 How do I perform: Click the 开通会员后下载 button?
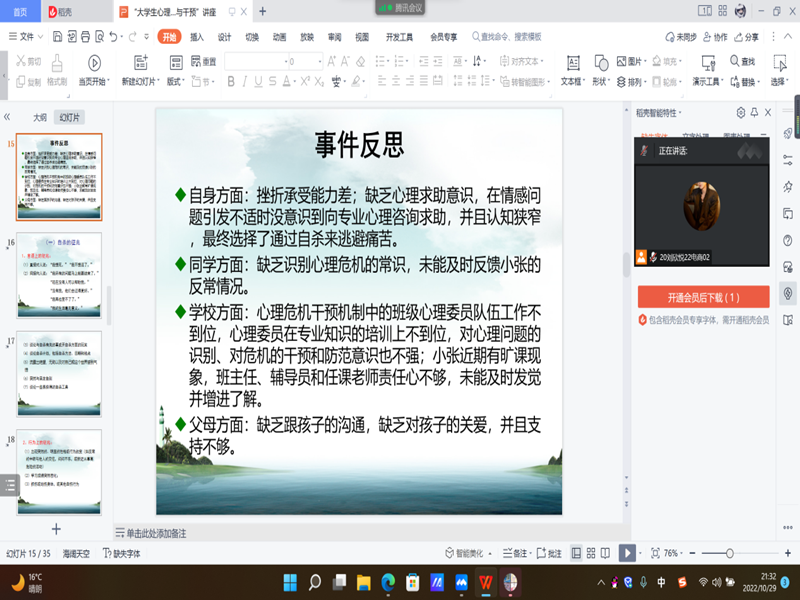coord(703,297)
